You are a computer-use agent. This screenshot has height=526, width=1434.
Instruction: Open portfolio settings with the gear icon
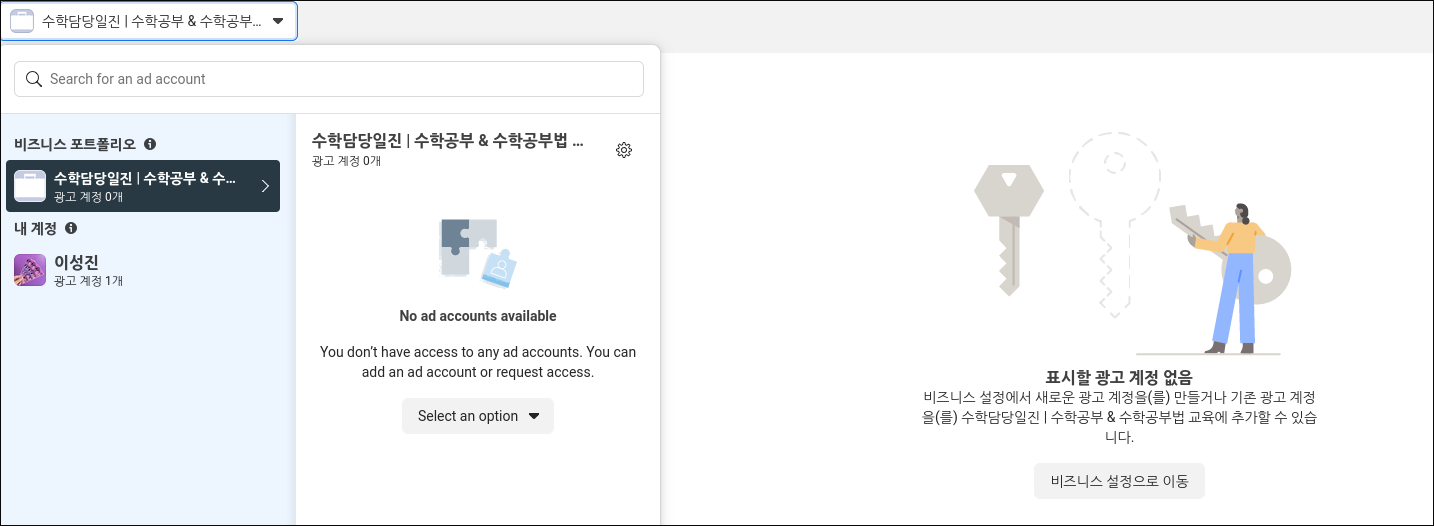pos(624,150)
